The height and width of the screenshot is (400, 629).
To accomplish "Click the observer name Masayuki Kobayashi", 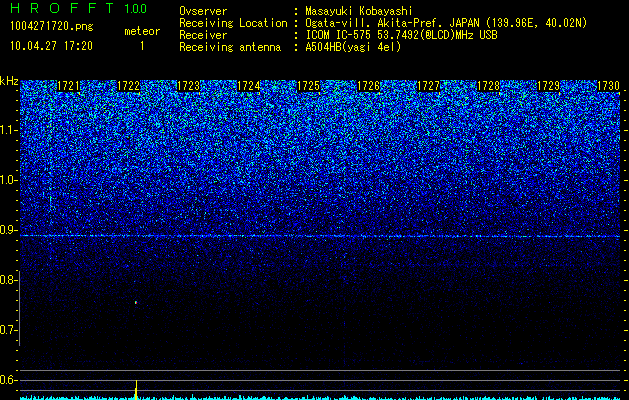I will [359, 12].
